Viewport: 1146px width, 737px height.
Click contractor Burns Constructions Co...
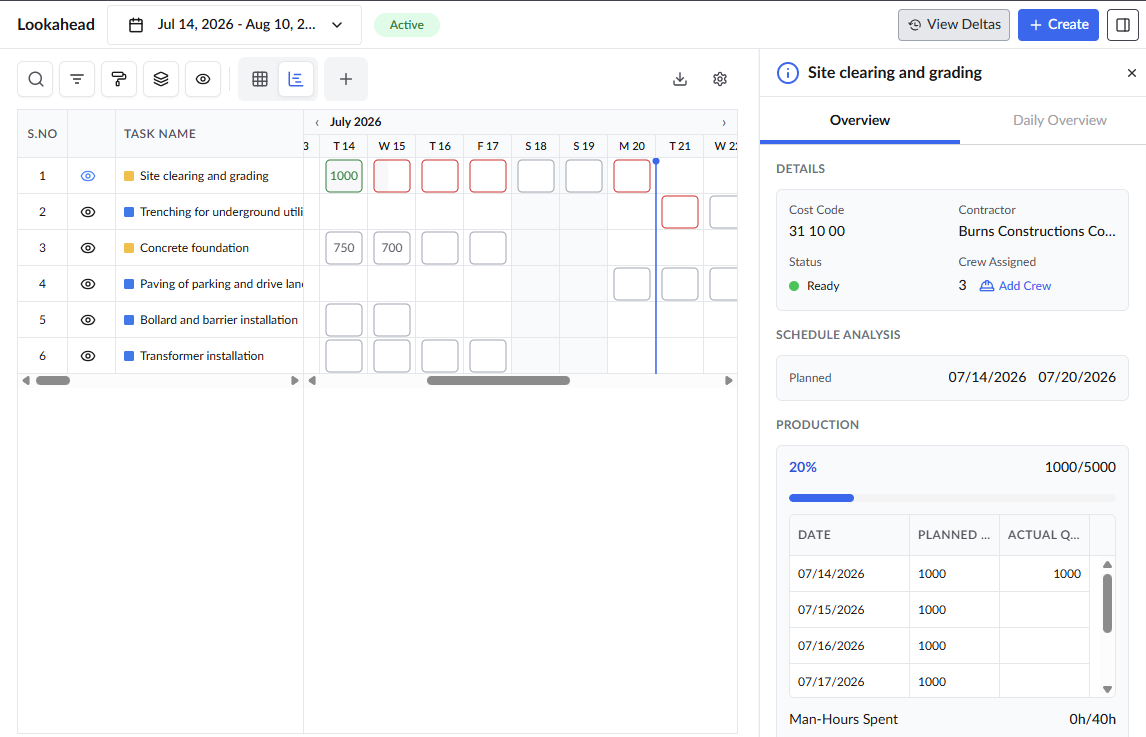(x=1037, y=231)
